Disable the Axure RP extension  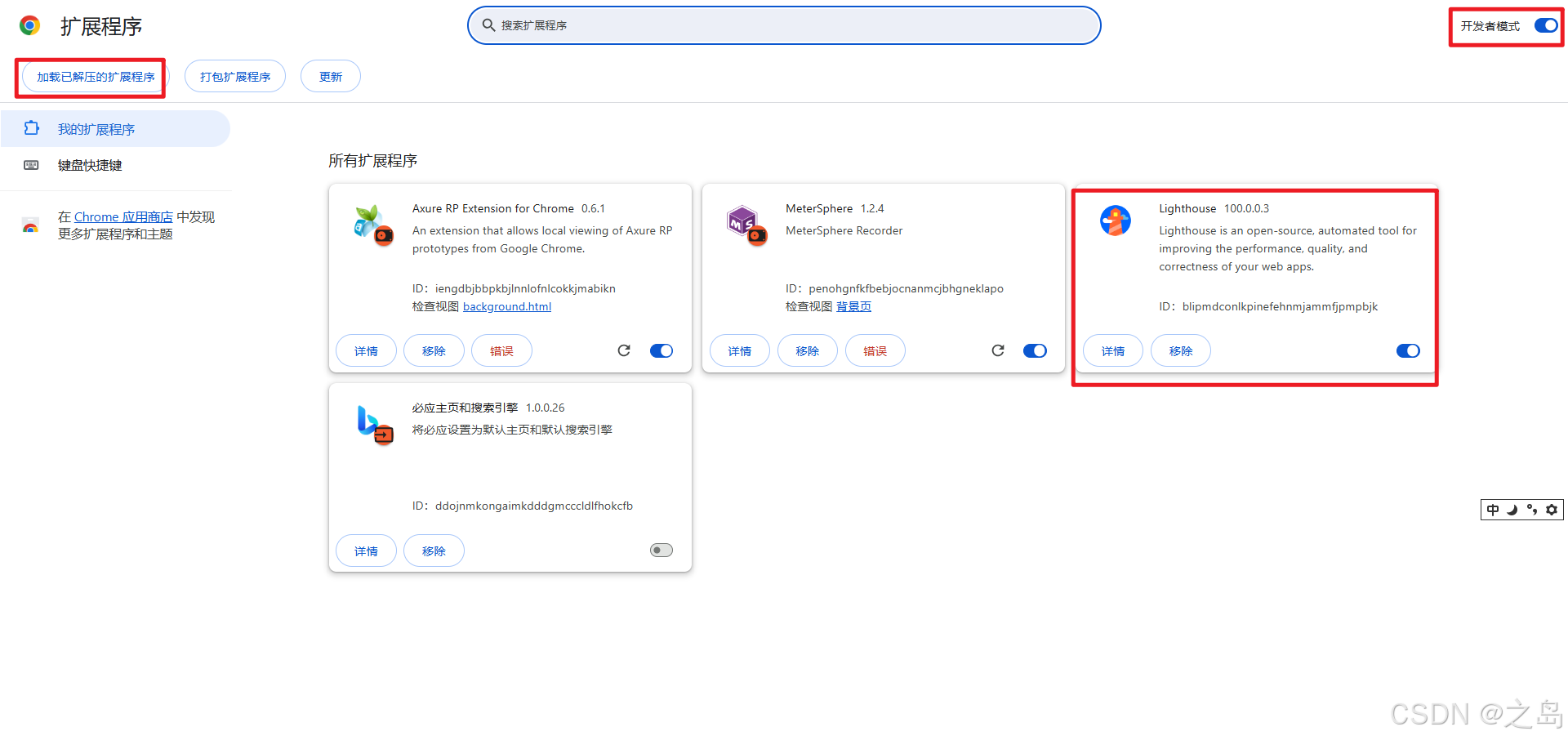coord(661,350)
